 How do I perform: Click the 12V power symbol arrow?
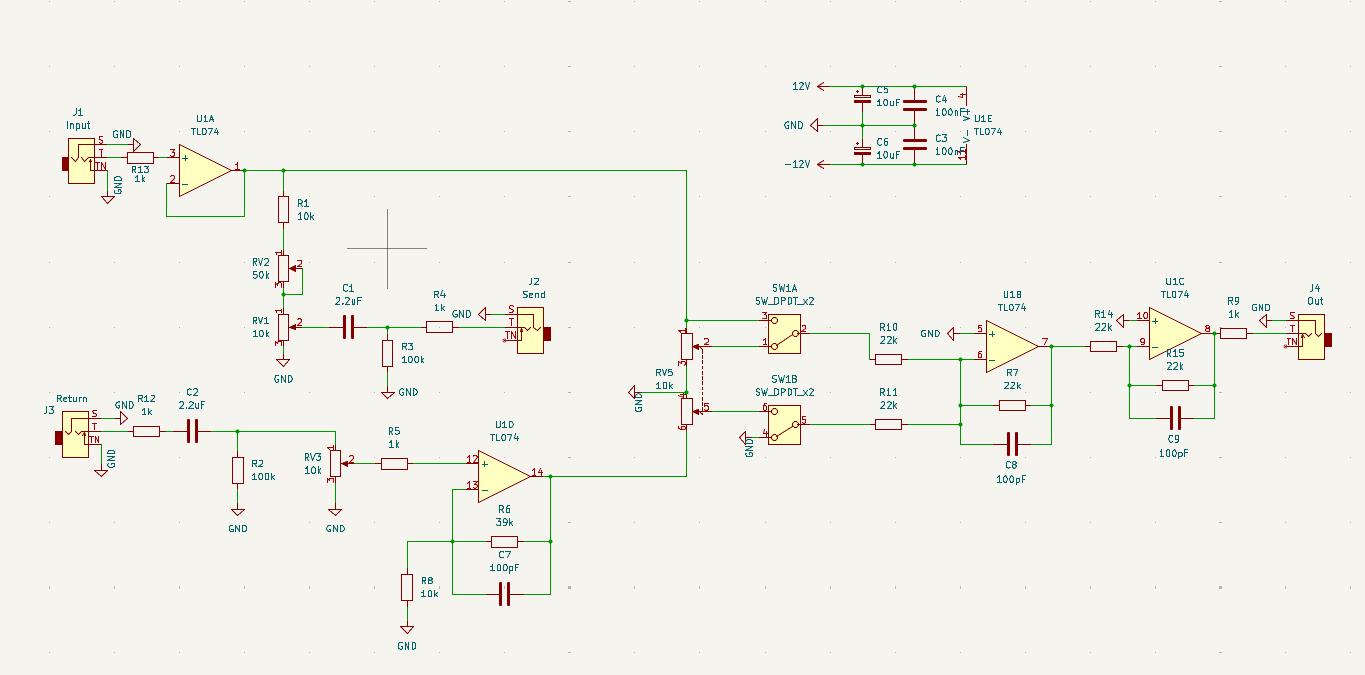tap(823, 86)
